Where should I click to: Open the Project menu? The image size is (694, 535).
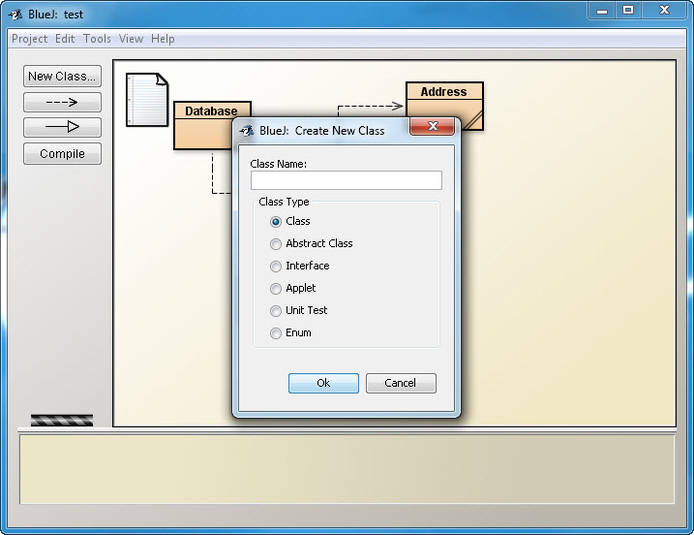pos(29,39)
